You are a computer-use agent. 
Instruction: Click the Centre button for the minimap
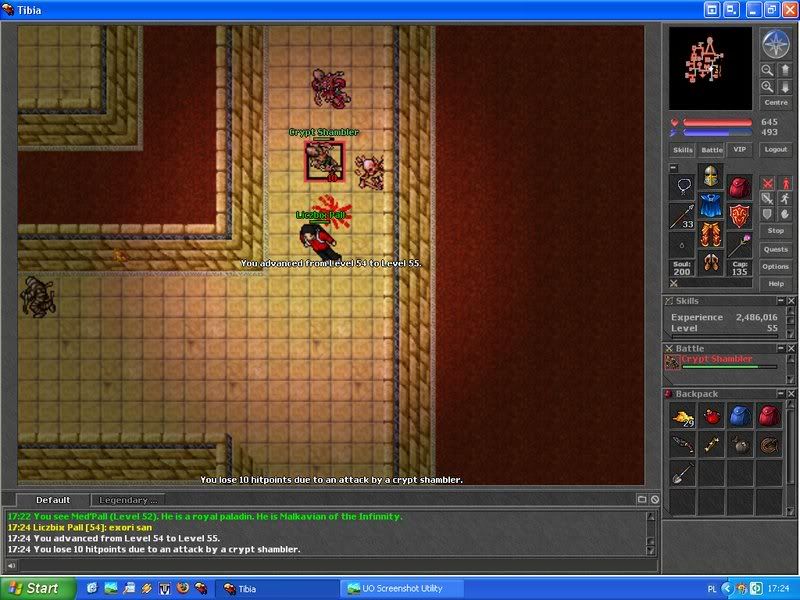click(776, 103)
